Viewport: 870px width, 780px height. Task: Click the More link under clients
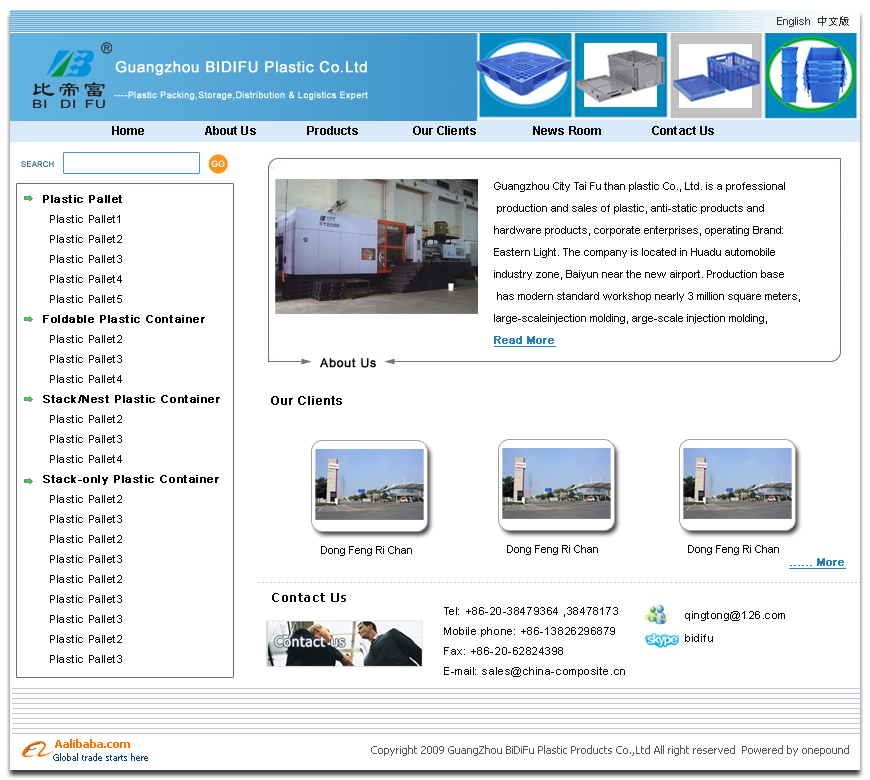point(817,563)
